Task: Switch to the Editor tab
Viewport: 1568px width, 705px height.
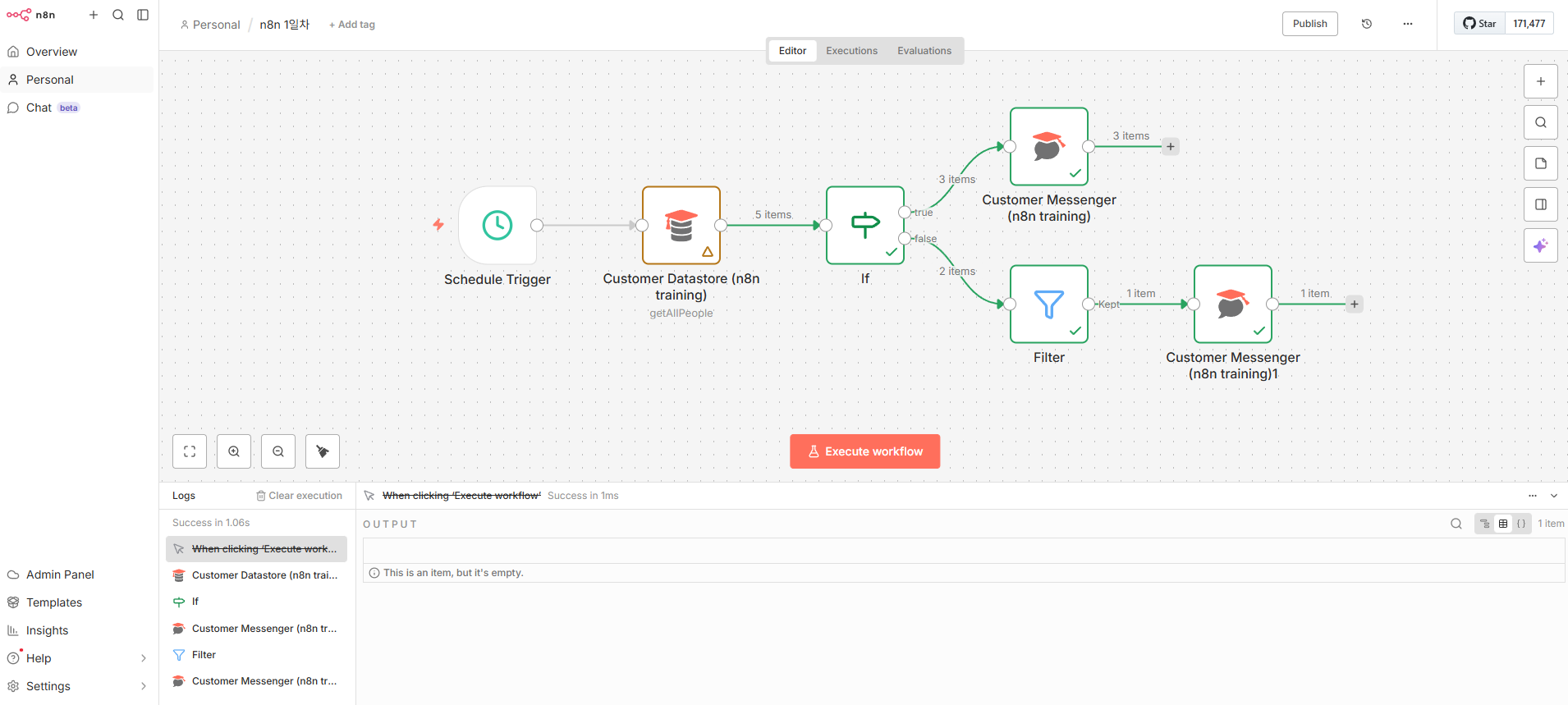Action: pos(792,51)
